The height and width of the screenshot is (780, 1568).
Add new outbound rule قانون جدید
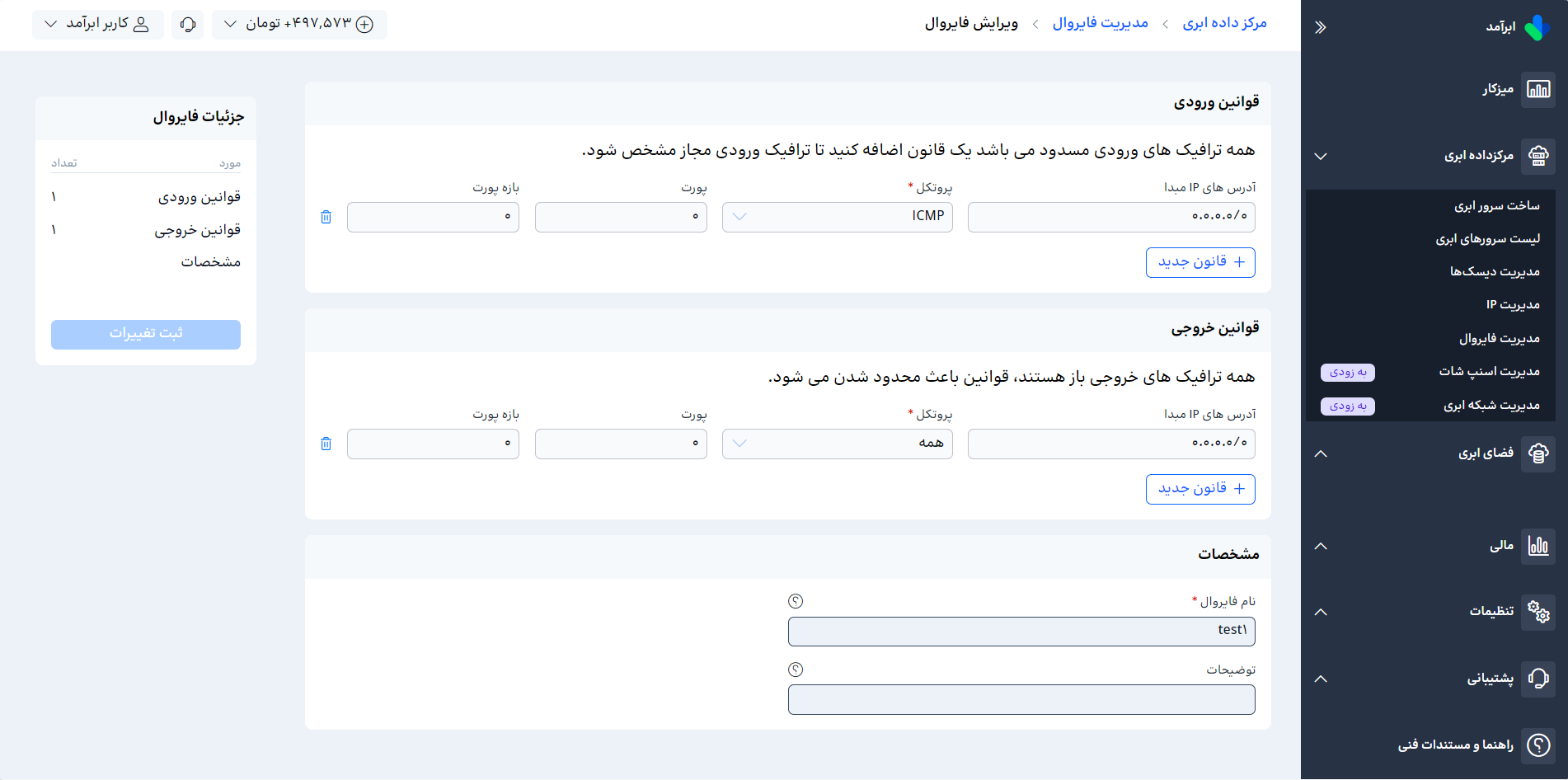(1200, 489)
